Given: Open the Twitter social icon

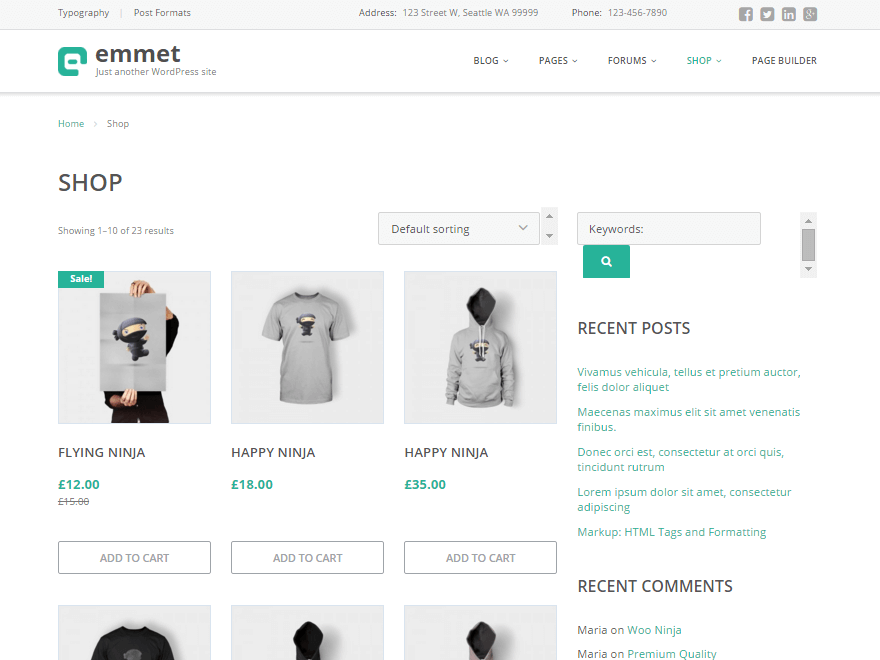Looking at the screenshot, I should [767, 14].
